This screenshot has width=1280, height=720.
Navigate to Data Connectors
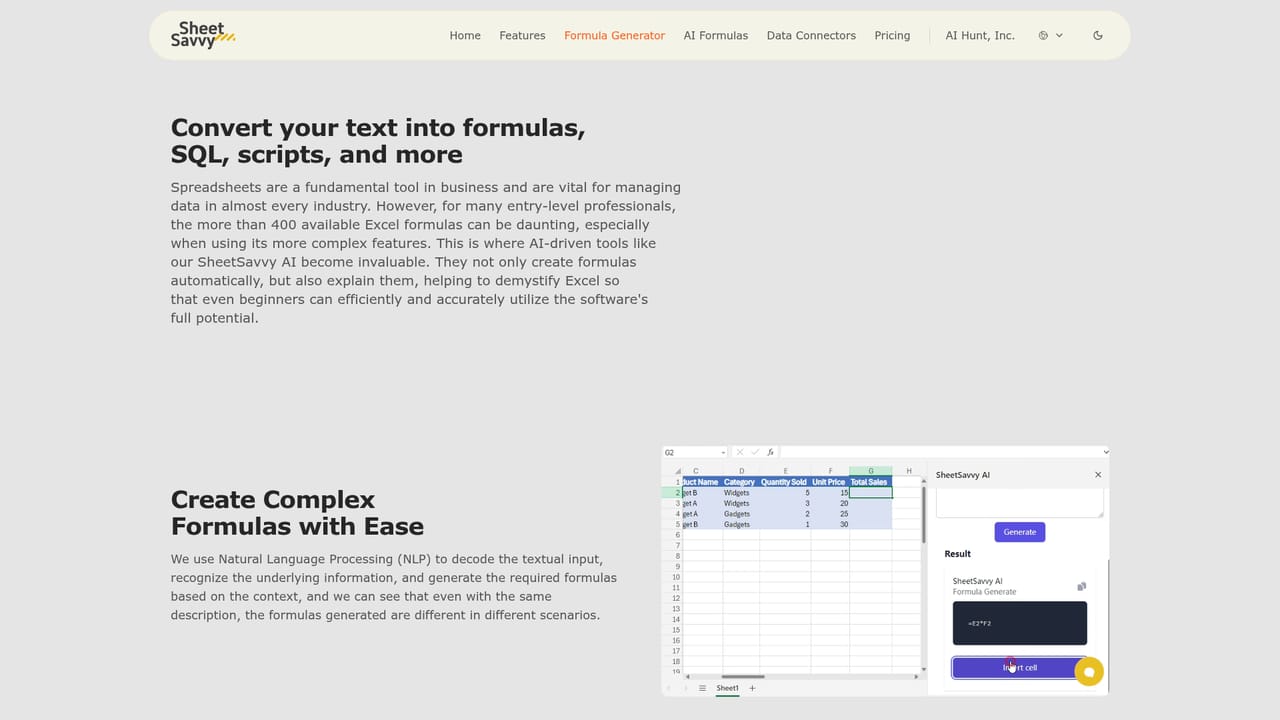click(811, 35)
